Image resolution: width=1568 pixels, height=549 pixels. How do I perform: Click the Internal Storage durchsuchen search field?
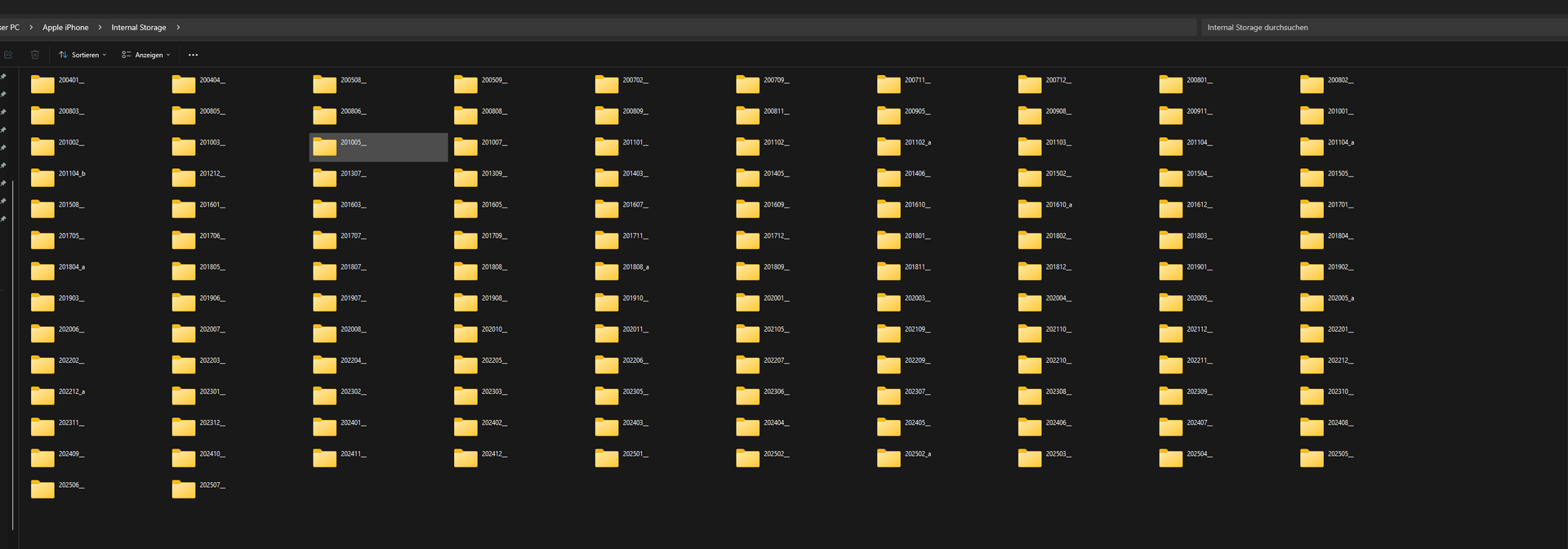1380,28
